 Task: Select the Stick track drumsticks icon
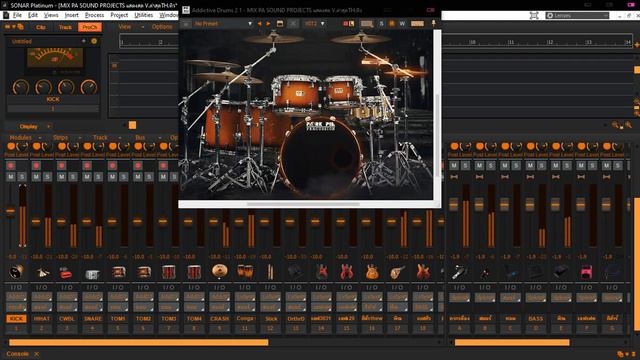click(270, 272)
